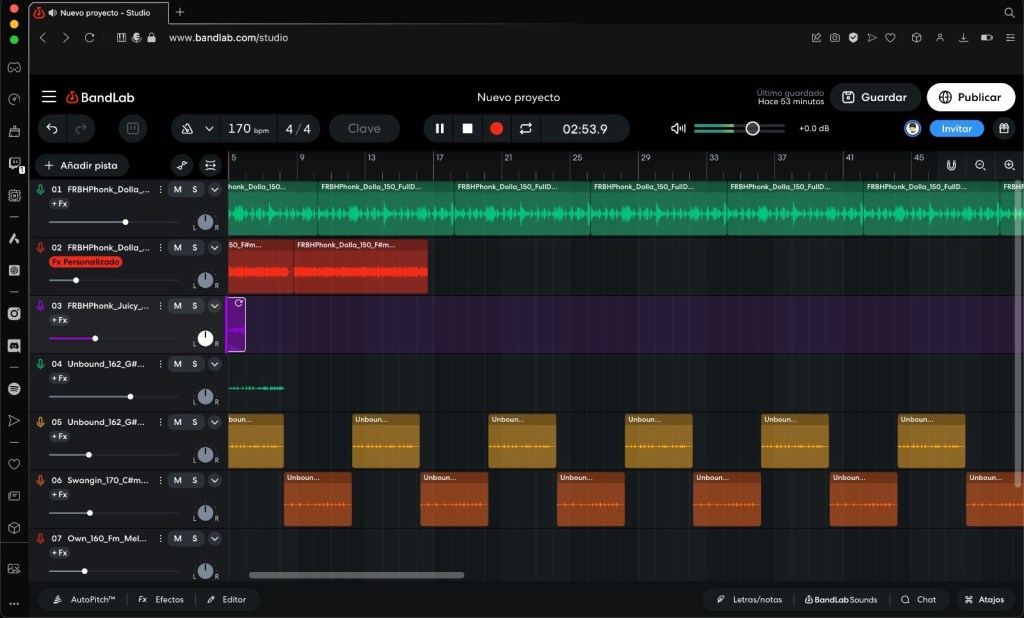Toggle the loop cycle button
Screen dimensions: 1024x618
525,129
